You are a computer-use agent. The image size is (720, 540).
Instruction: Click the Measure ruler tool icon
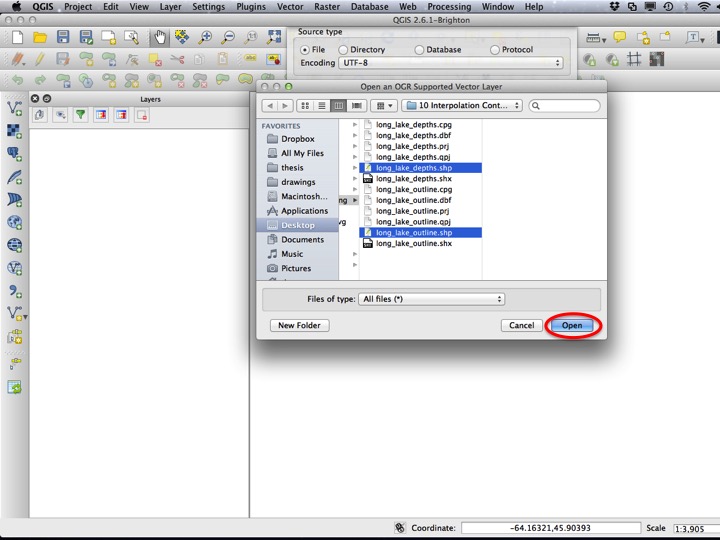point(592,38)
